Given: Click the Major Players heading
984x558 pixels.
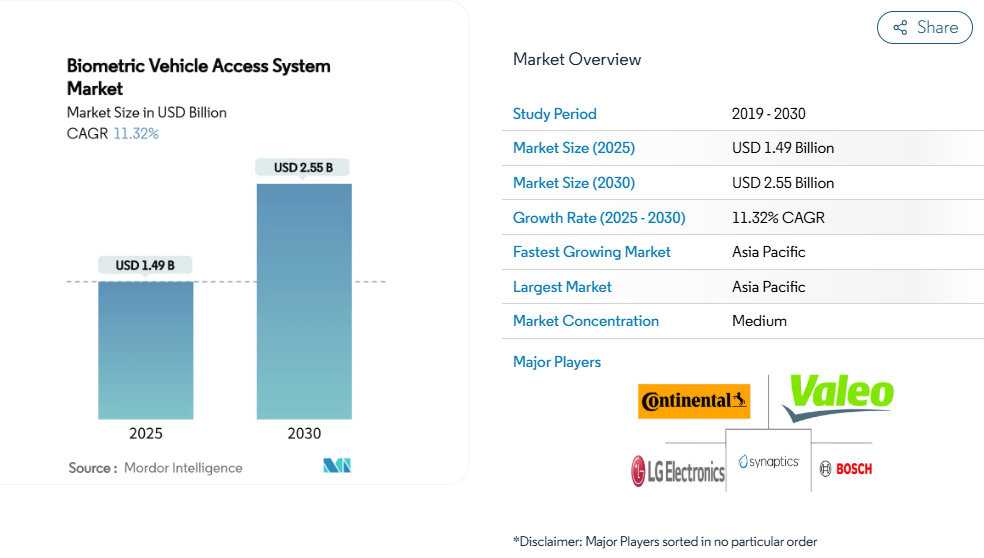Looking at the screenshot, I should coord(556,362).
